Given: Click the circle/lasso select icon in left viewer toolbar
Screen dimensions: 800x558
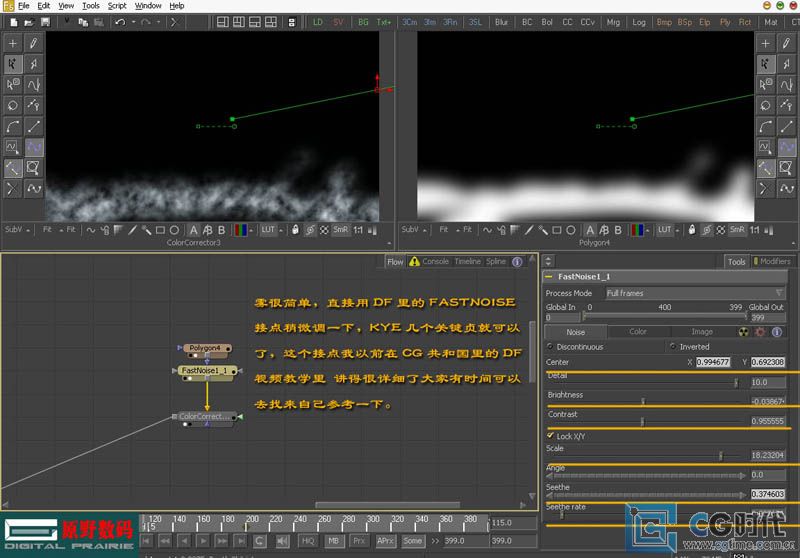Looking at the screenshot, I should [x=13, y=106].
